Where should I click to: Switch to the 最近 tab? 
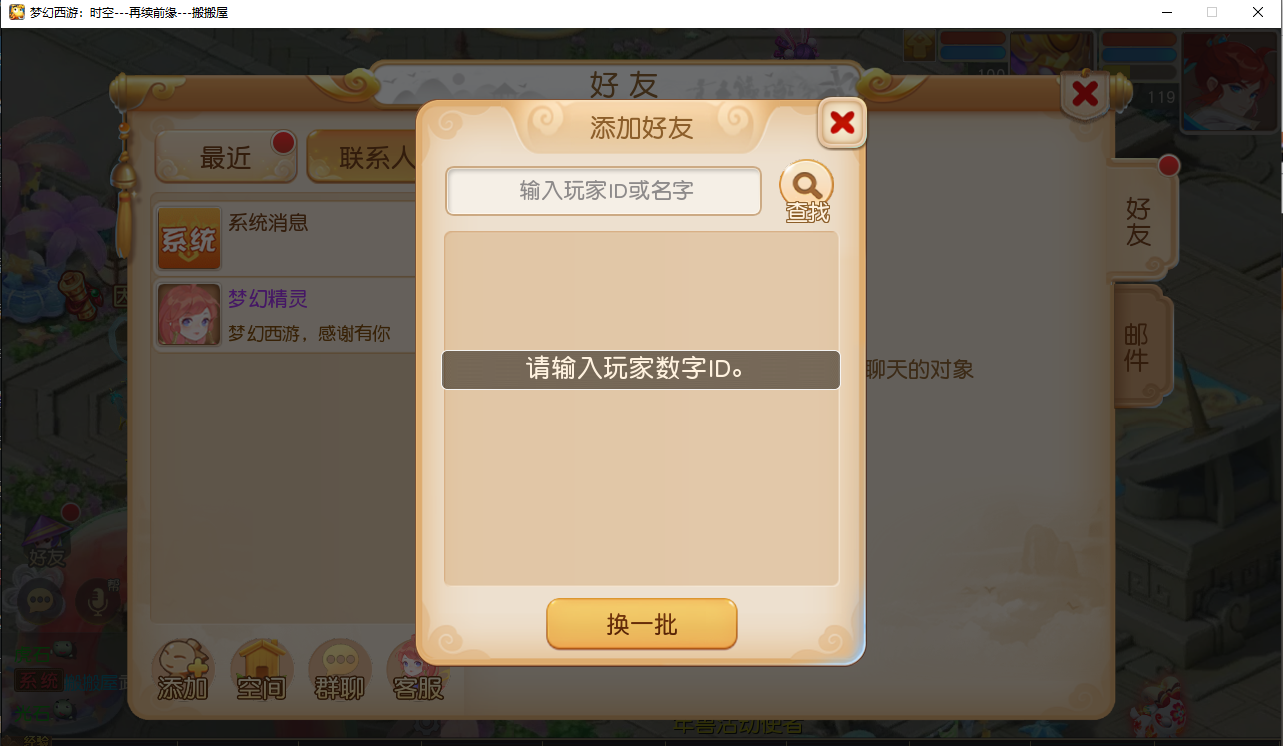[226, 157]
